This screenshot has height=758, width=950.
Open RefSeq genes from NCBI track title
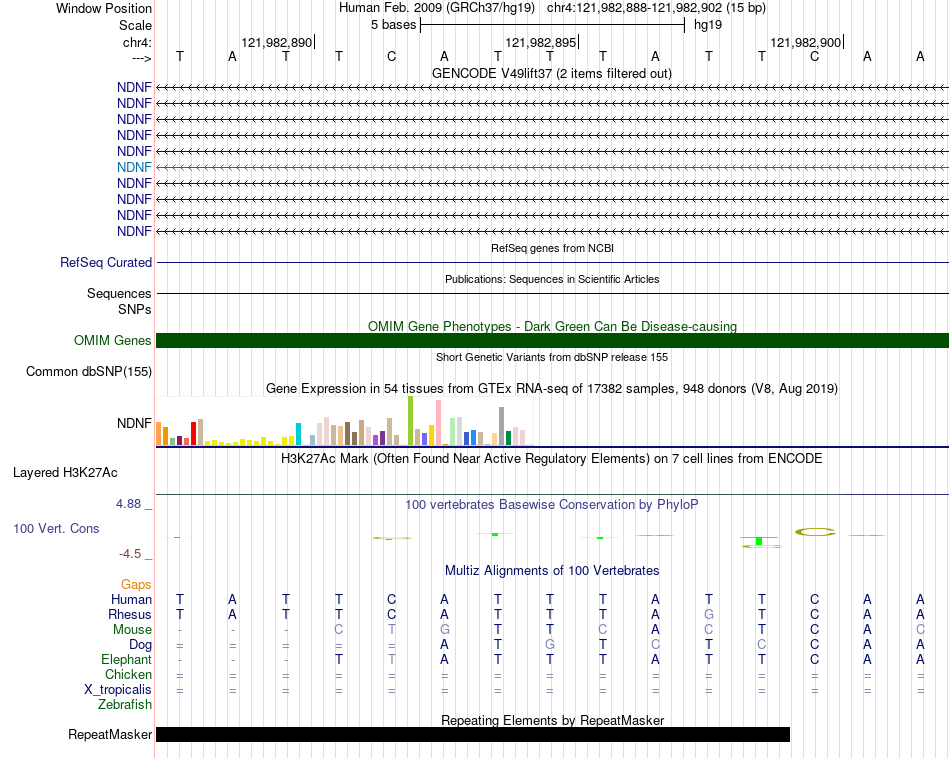552,248
